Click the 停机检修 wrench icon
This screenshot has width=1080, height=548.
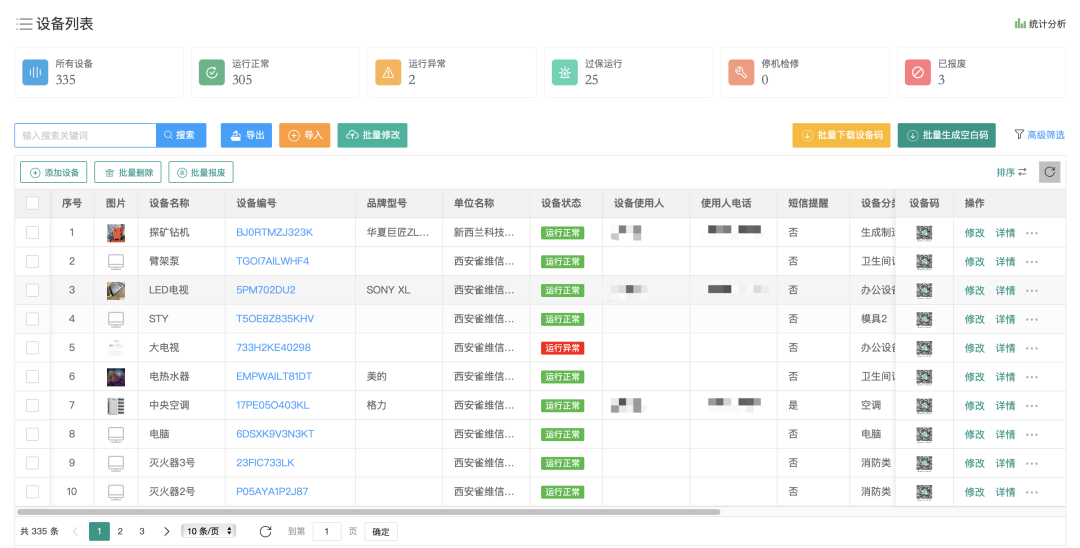pyautogui.click(x=741, y=72)
